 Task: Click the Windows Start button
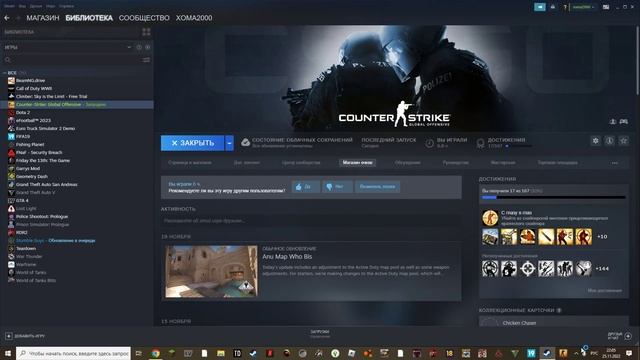pyautogui.click(x=8, y=353)
